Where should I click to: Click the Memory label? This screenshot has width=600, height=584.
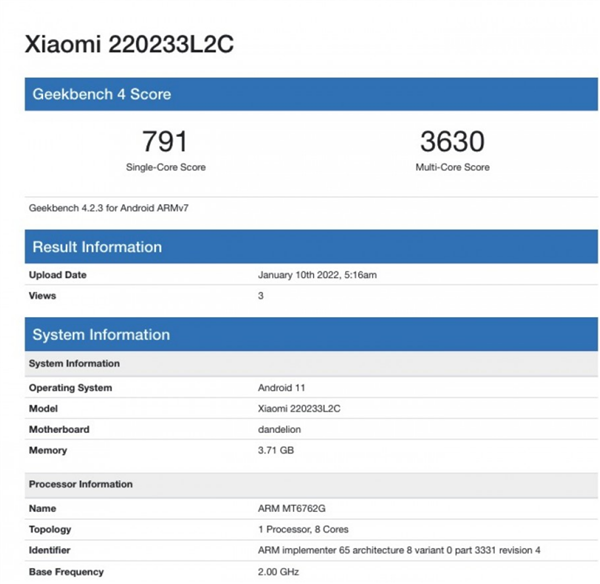(48, 450)
